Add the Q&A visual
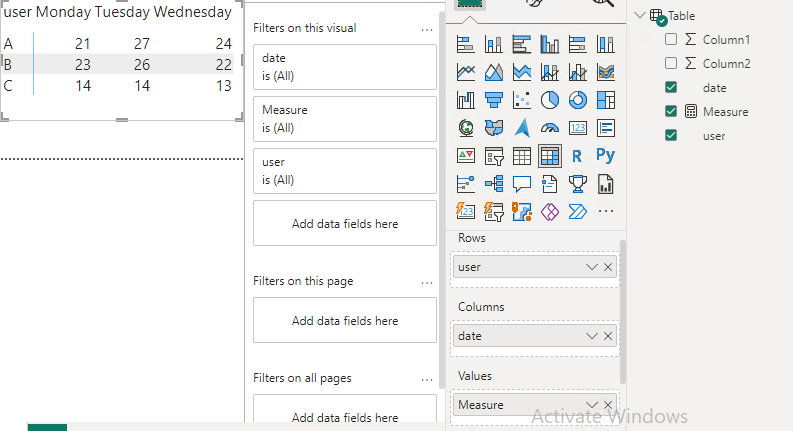 (521, 184)
